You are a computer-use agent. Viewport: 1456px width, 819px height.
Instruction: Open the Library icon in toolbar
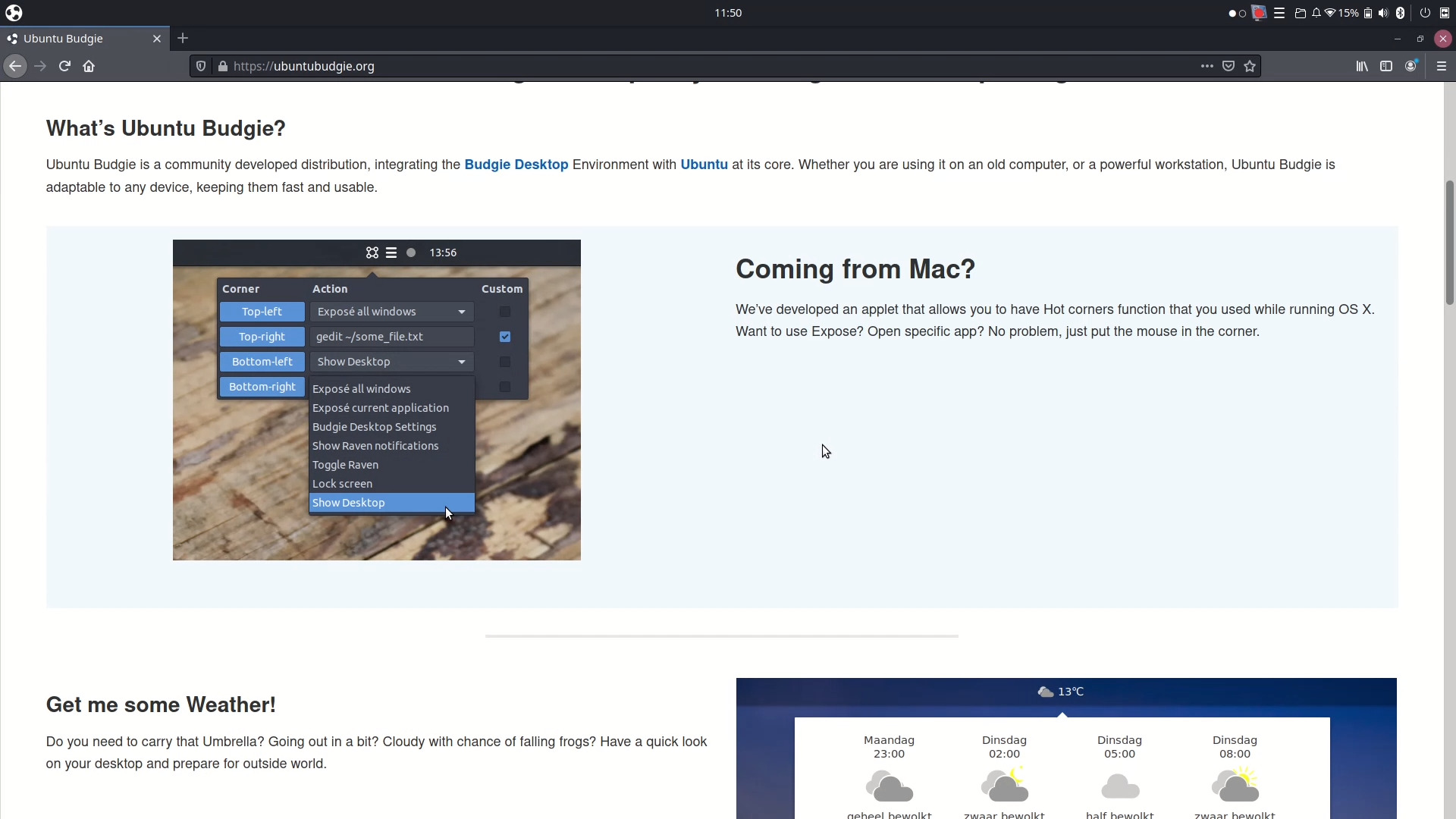tap(1362, 67)
